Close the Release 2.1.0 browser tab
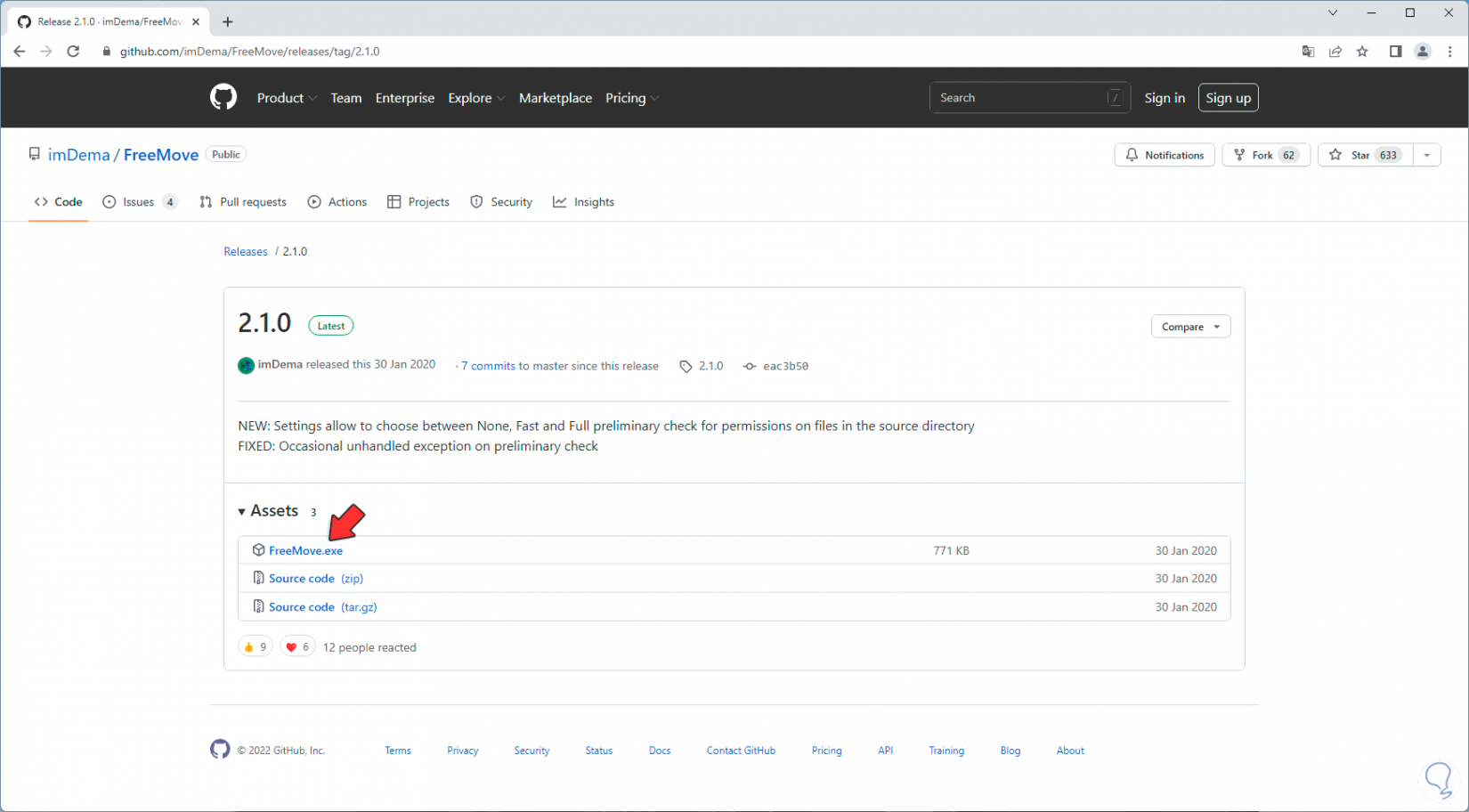 click(196, 21)
